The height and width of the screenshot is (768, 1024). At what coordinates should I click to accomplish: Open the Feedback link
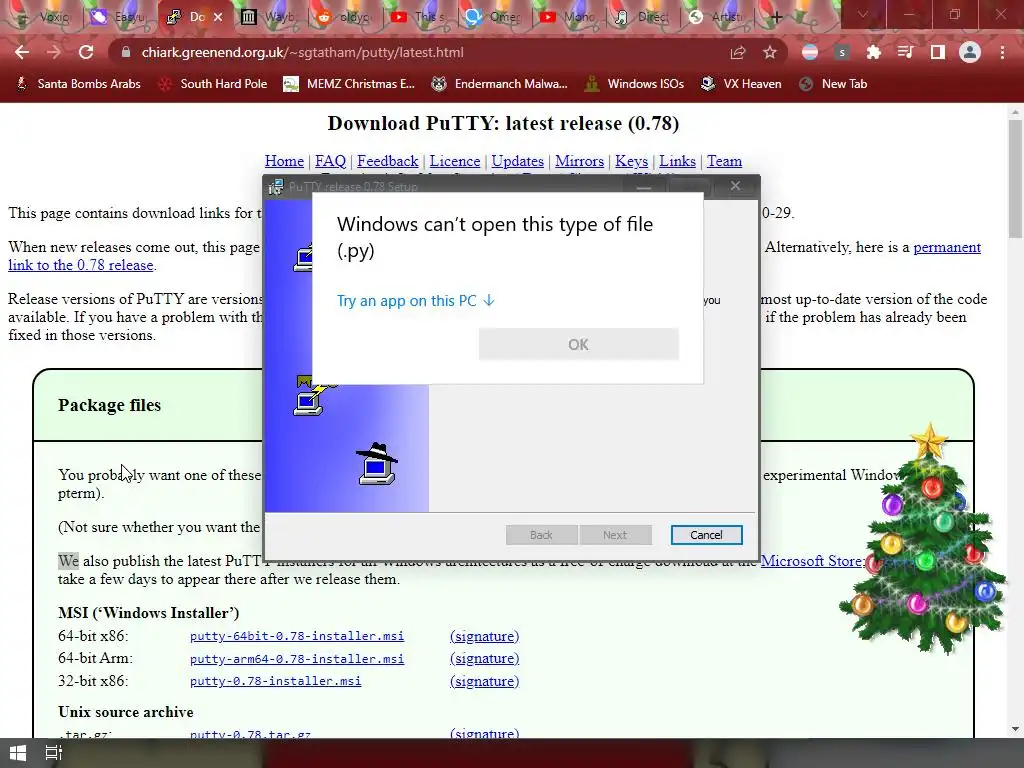click(x=388, y=161)
